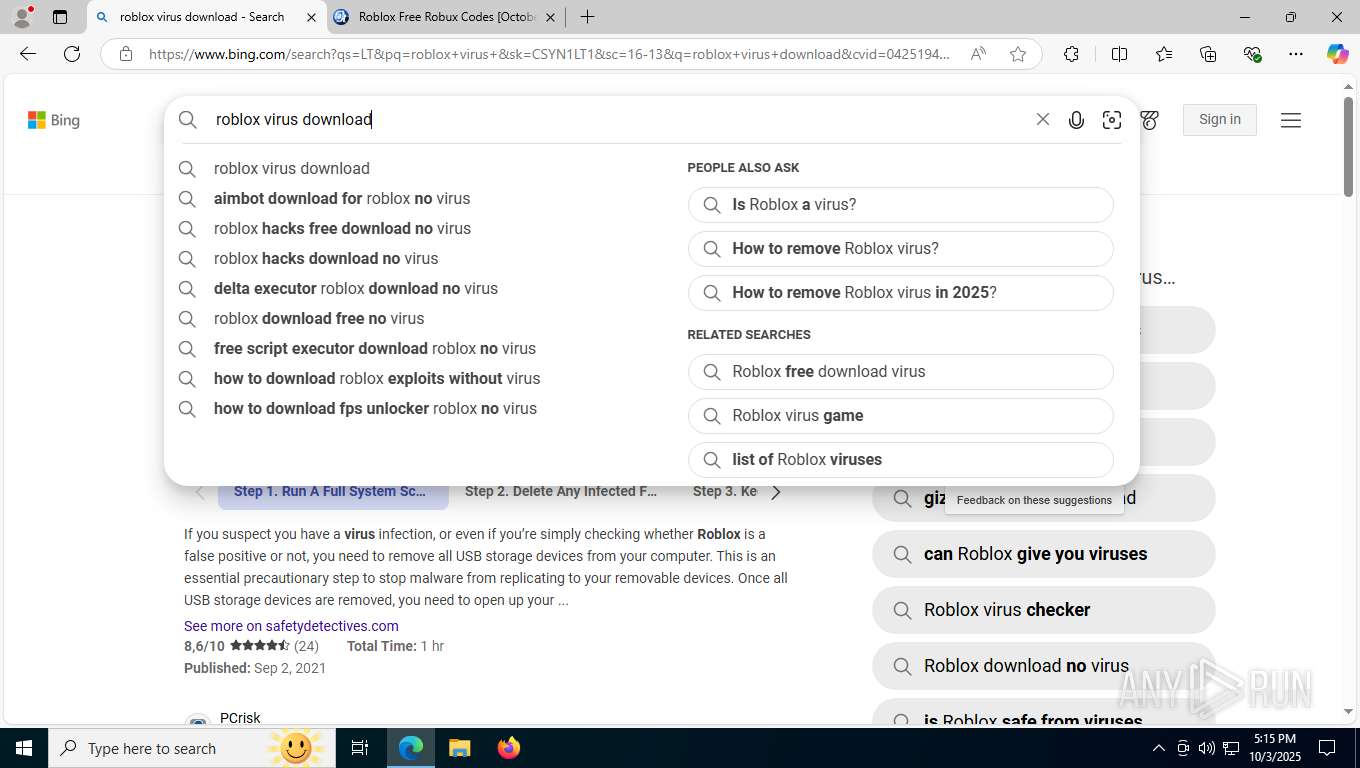1360x768 pixels.
Task: Search Roblox free download virus
Action: tap(900, 372)
